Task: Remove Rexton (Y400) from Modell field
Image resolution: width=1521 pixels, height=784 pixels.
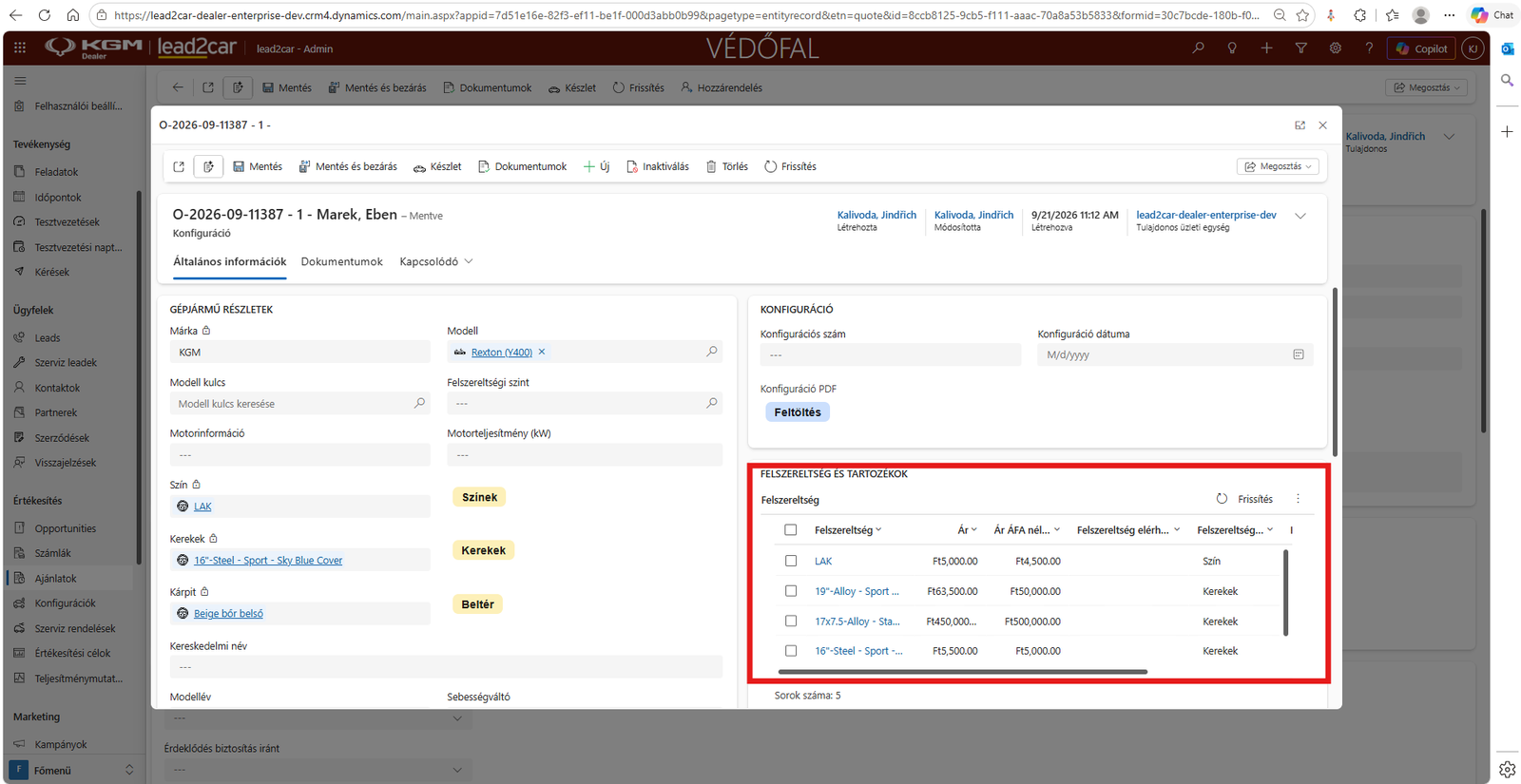Action: 542,352
